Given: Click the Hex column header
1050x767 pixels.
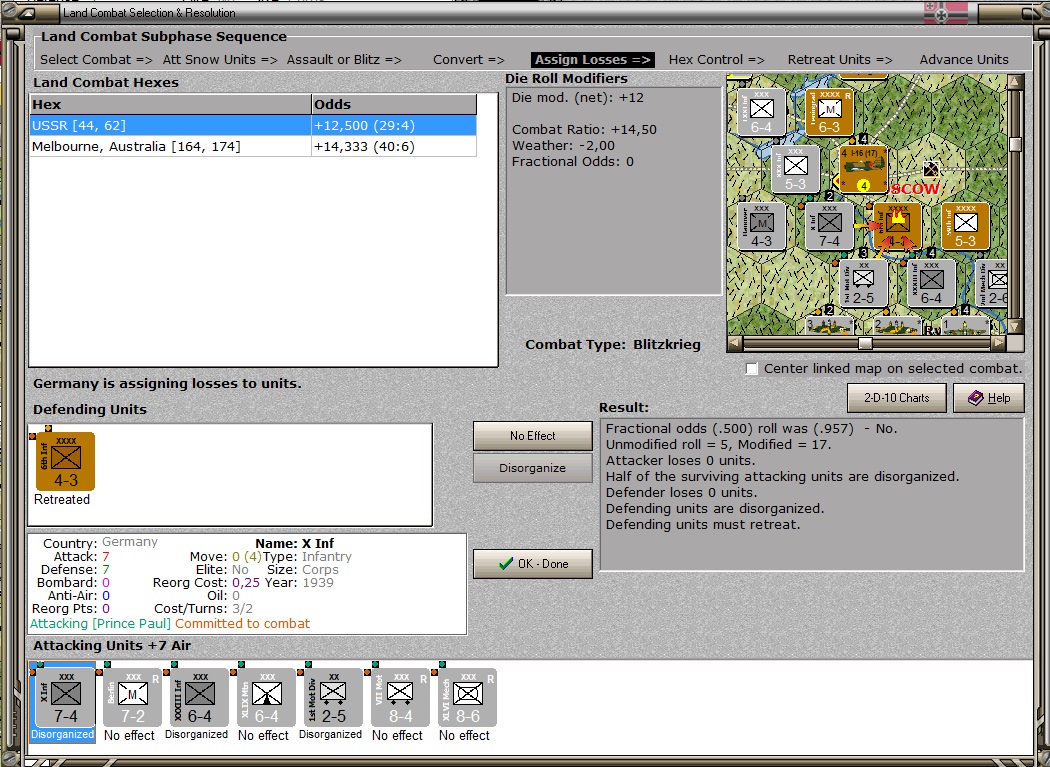Looking at the screenshot, I should tap(170, 104).
